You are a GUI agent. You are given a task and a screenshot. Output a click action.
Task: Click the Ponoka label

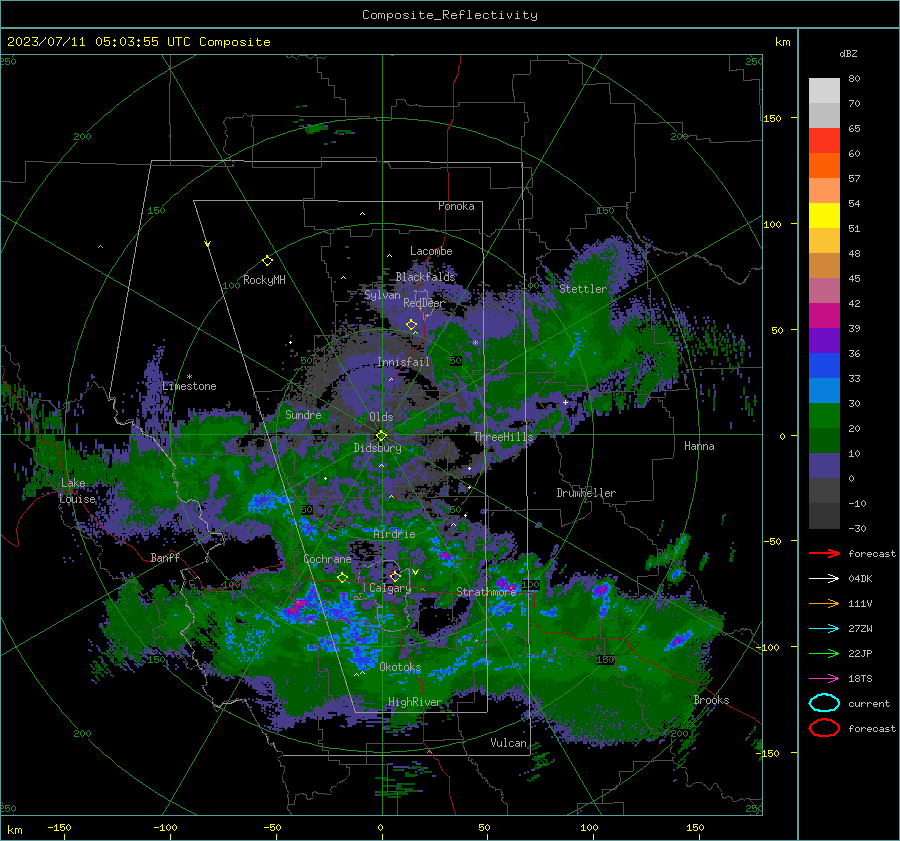pyautogui.click(x=456, y=206)
